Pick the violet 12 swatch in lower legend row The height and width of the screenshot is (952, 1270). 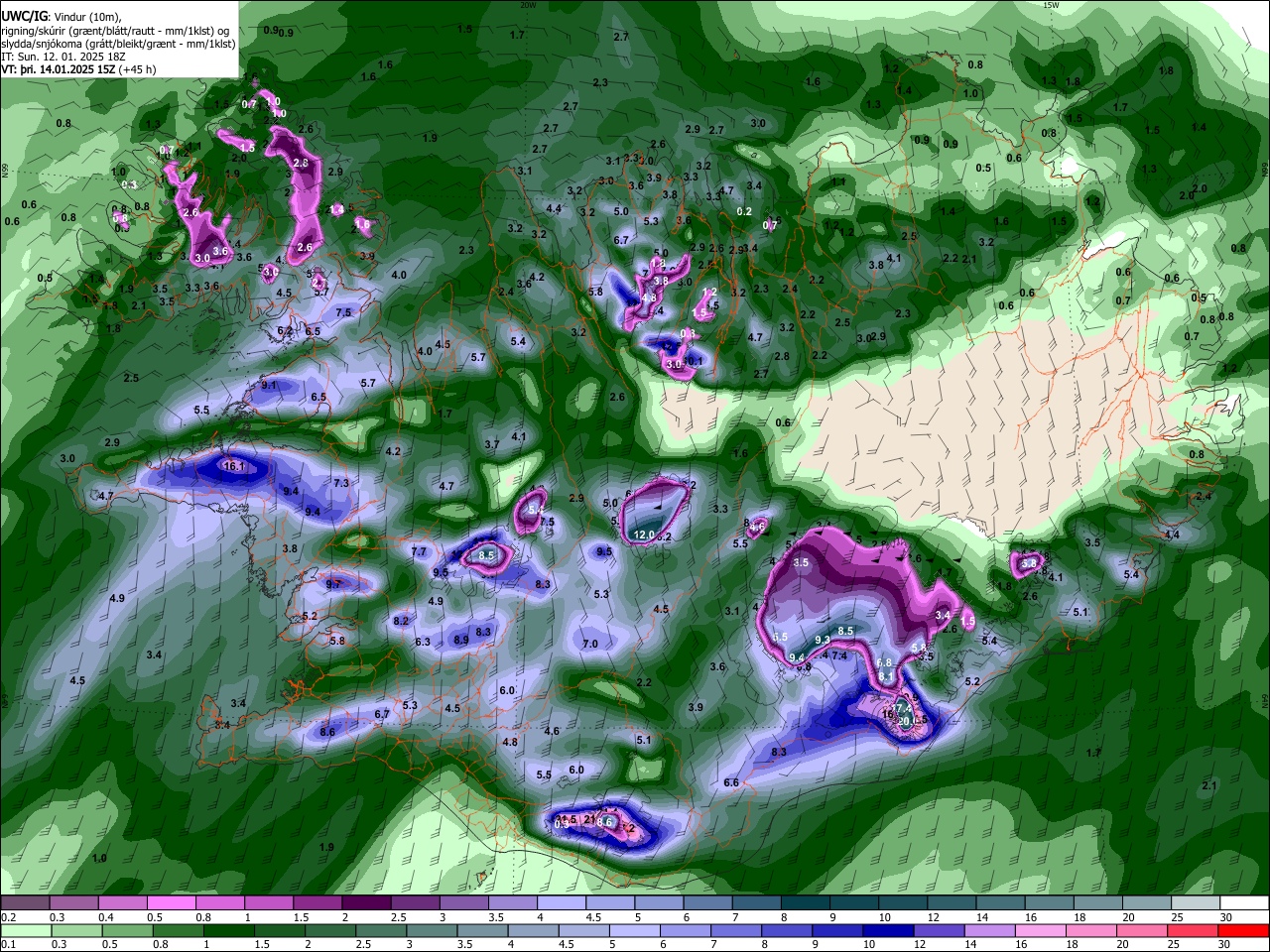[x=937, y=930]
